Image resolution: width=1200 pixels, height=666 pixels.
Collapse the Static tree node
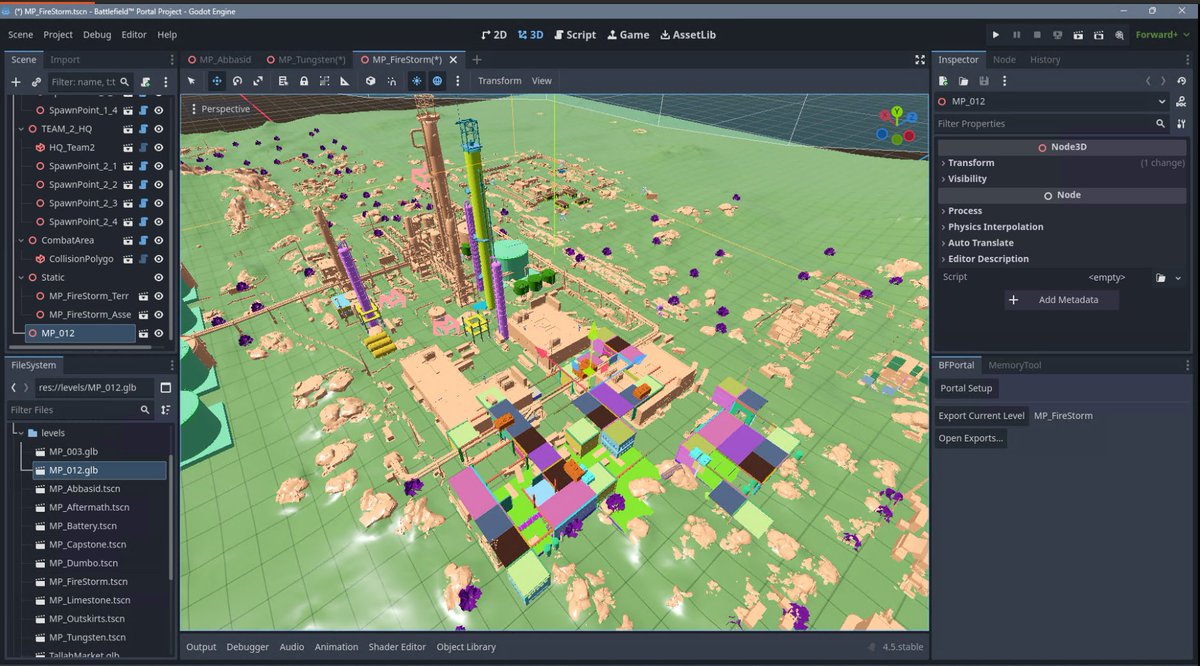tap(20, 277)
